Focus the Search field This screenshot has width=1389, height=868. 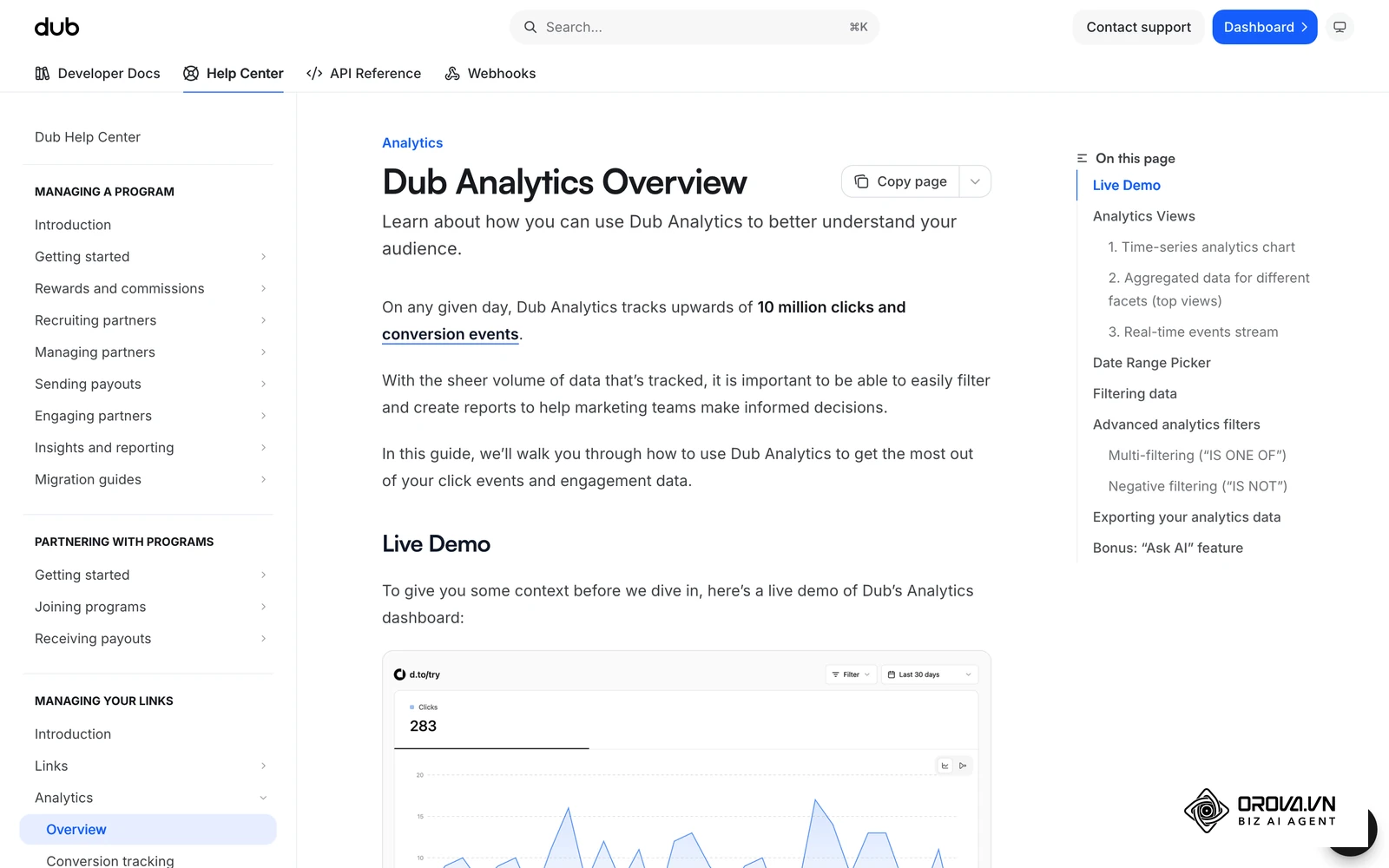(694, 27)
